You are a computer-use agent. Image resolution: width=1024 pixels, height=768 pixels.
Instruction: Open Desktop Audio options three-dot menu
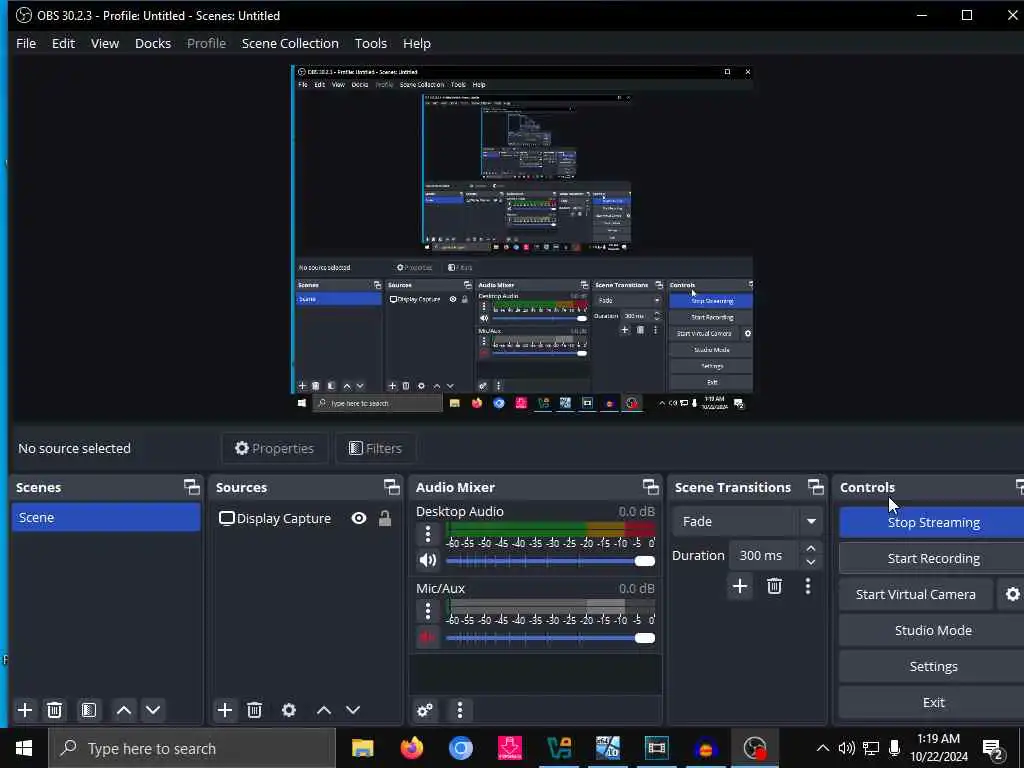pyautogui.click(x=428, y=534)
